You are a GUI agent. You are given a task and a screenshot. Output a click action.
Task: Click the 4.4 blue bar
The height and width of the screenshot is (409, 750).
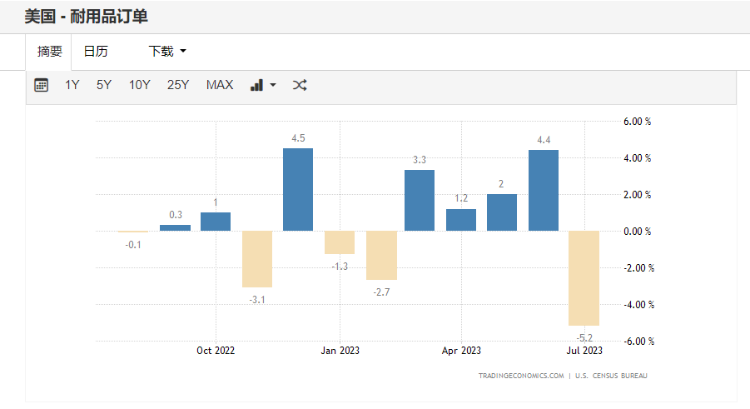543,190
